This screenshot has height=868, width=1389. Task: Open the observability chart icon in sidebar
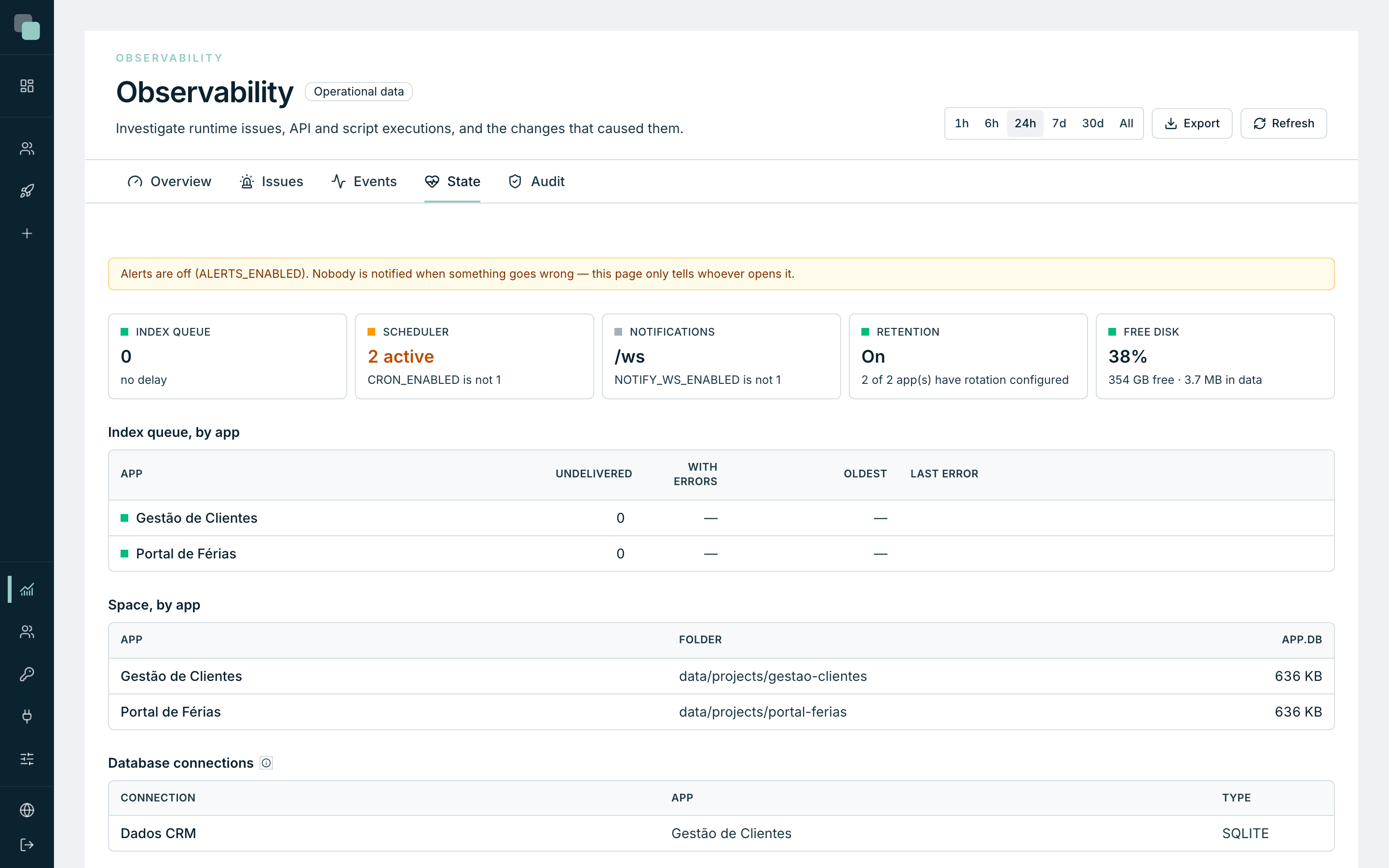point(27,590)
